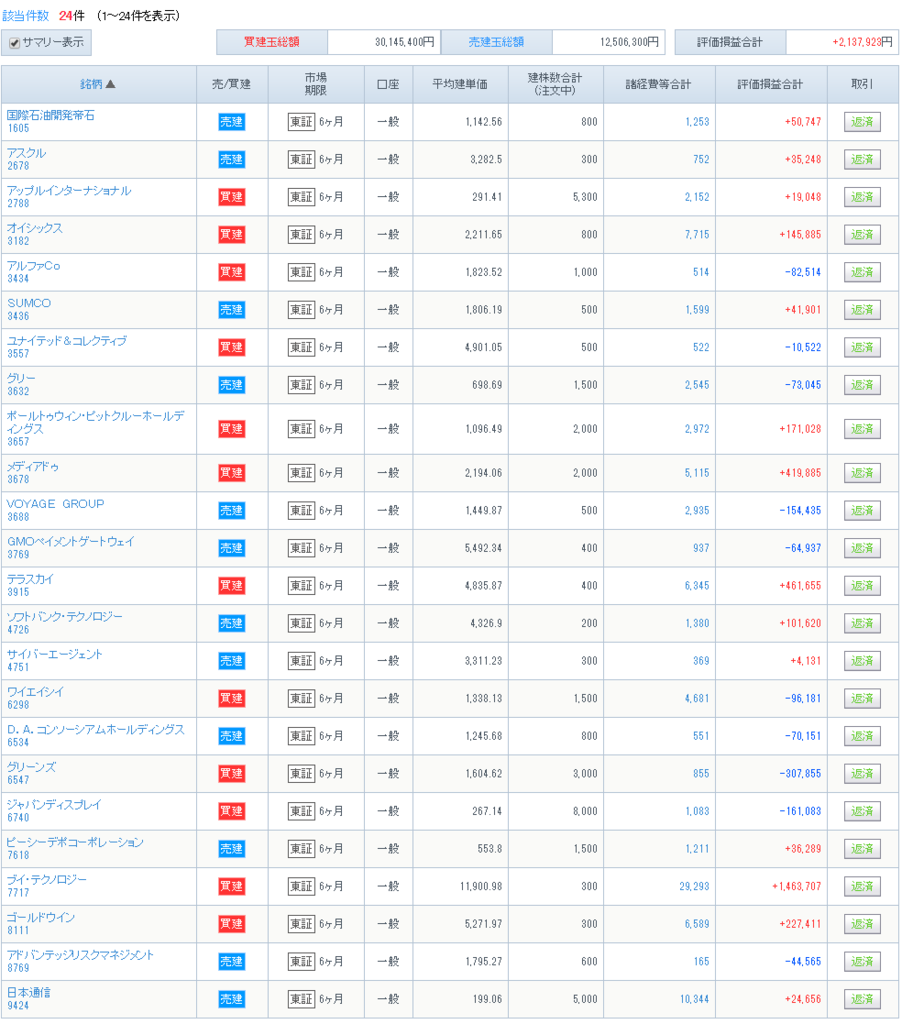Click 売建 badge for VOYAGE GROUP

(232, 511)
